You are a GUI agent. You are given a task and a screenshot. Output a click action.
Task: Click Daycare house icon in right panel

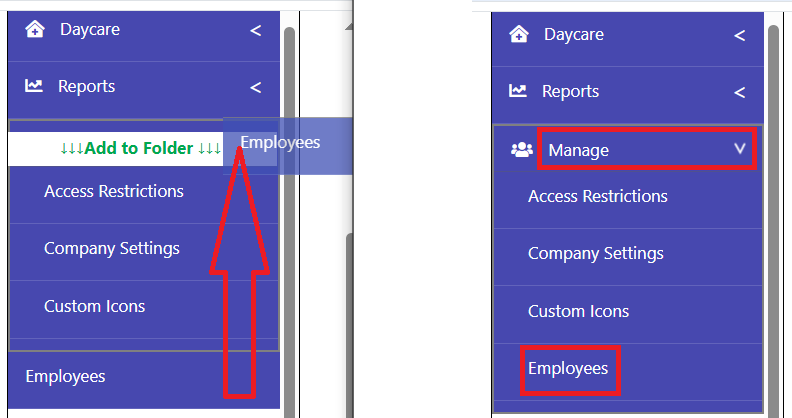[519, 34]
